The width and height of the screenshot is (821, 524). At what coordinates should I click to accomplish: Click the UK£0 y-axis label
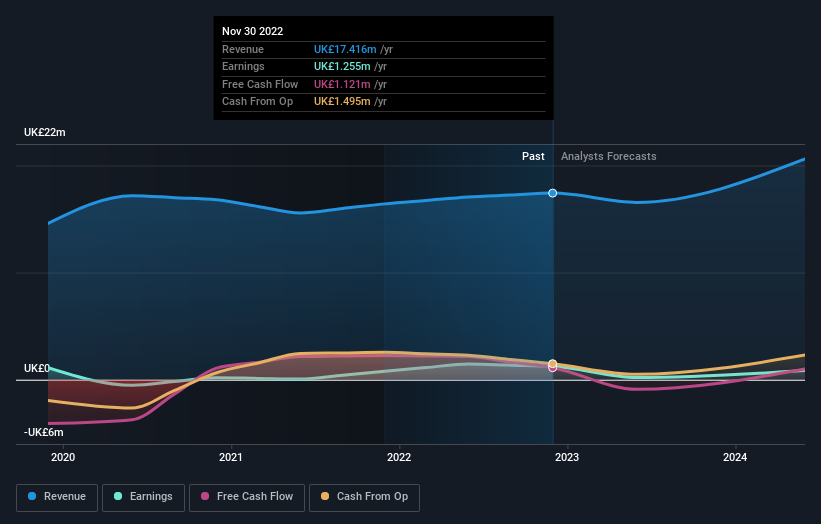(x=37, y=368)
